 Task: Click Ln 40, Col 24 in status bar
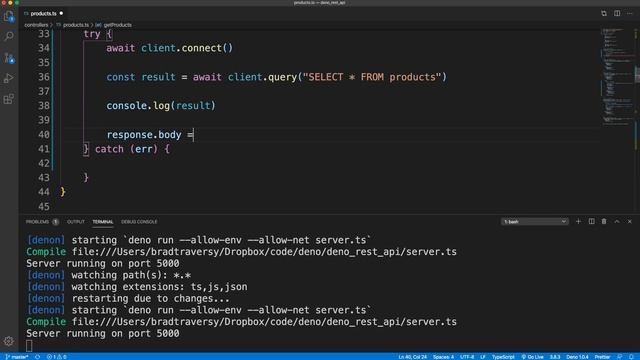tap(412, 357)
